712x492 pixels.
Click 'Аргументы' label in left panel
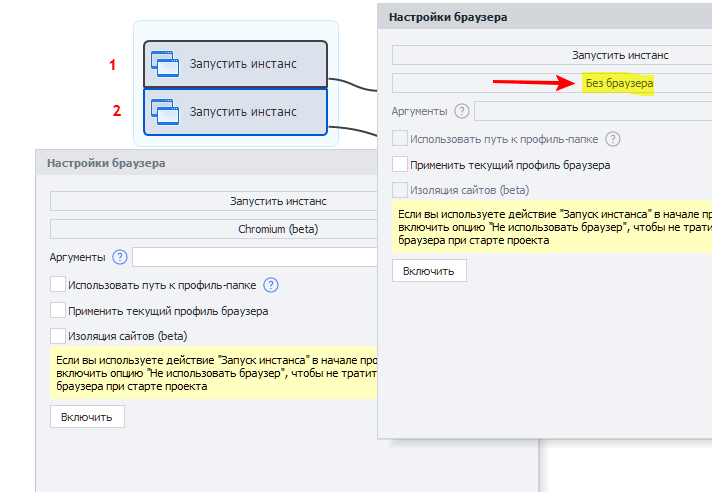click(x=77, y=257)
